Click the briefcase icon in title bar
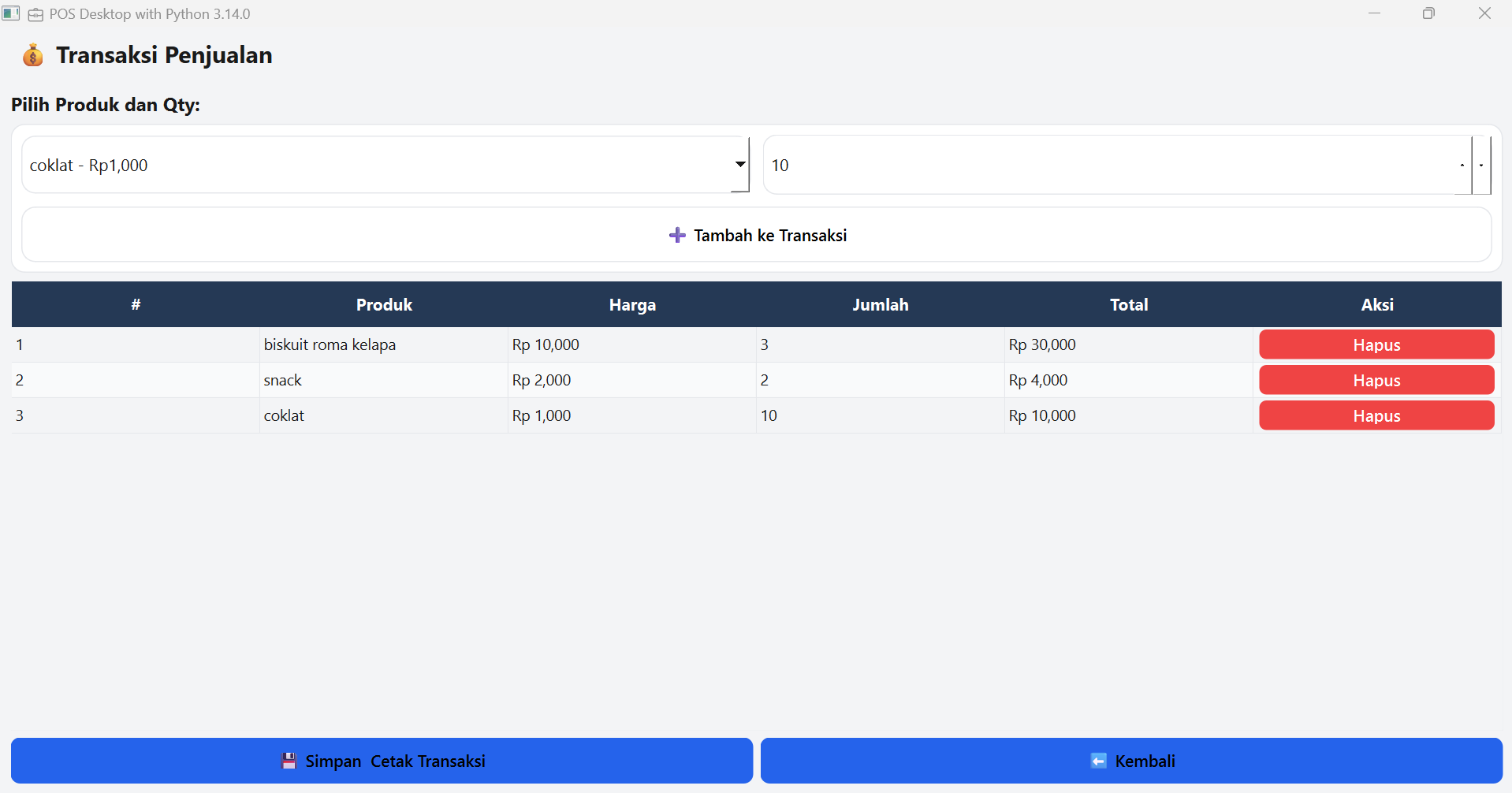This screenshot has height=793, width=1512. pyautogui.click(x=35, y=14)
